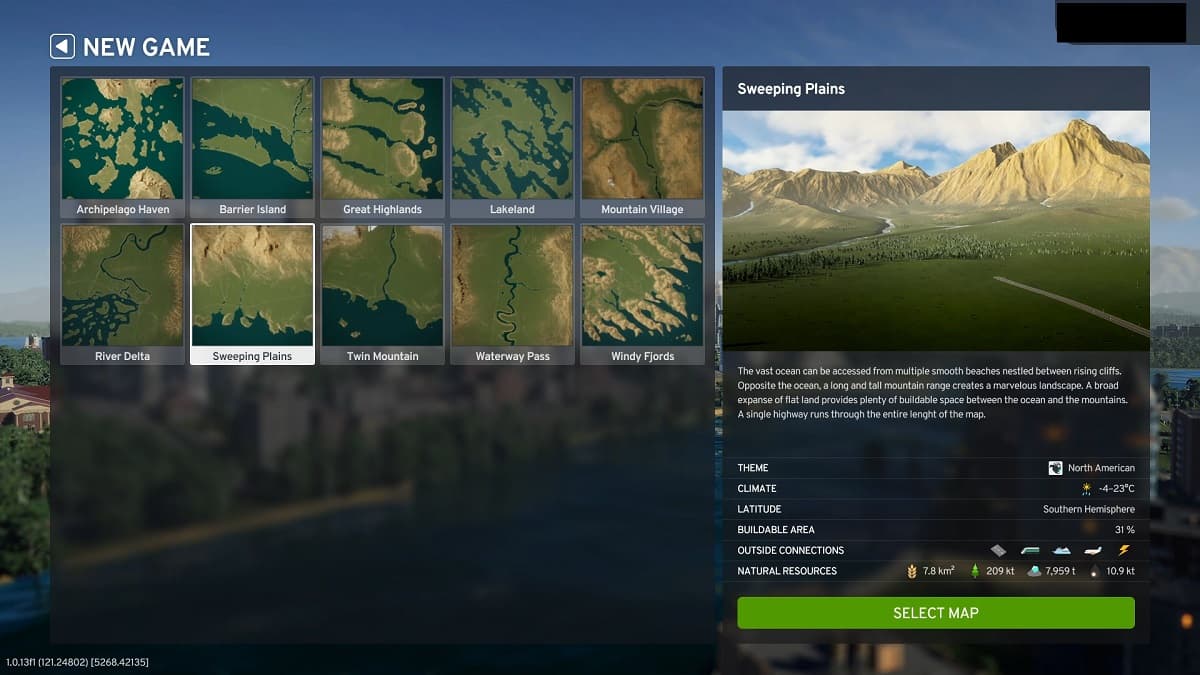
Task: Click the North American theme globe icon
Action: 1056,468
